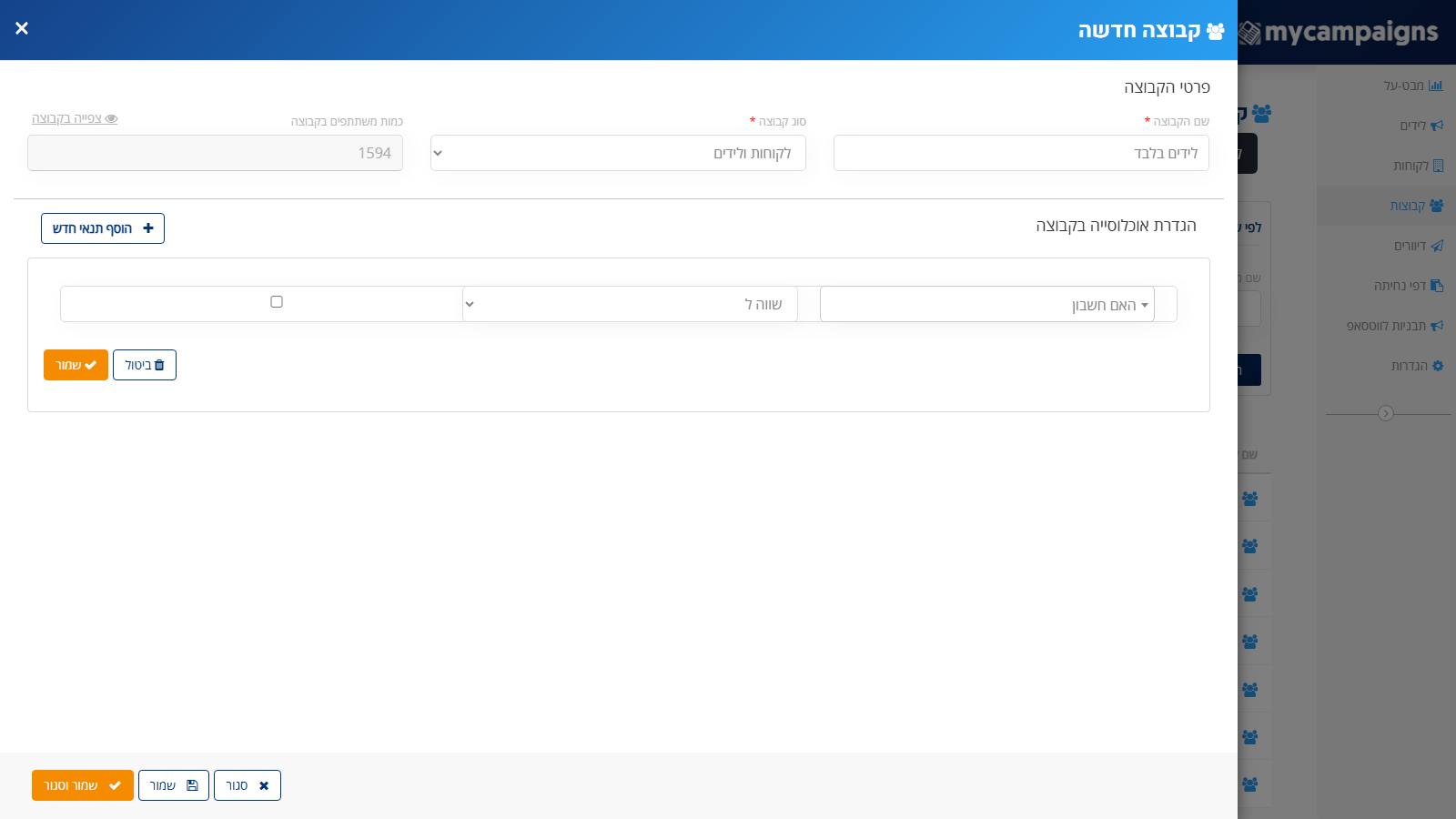Open the group type dropdown 'לקוחות ולידים'
Screen dimensions: 1456x819
point(618,153)
